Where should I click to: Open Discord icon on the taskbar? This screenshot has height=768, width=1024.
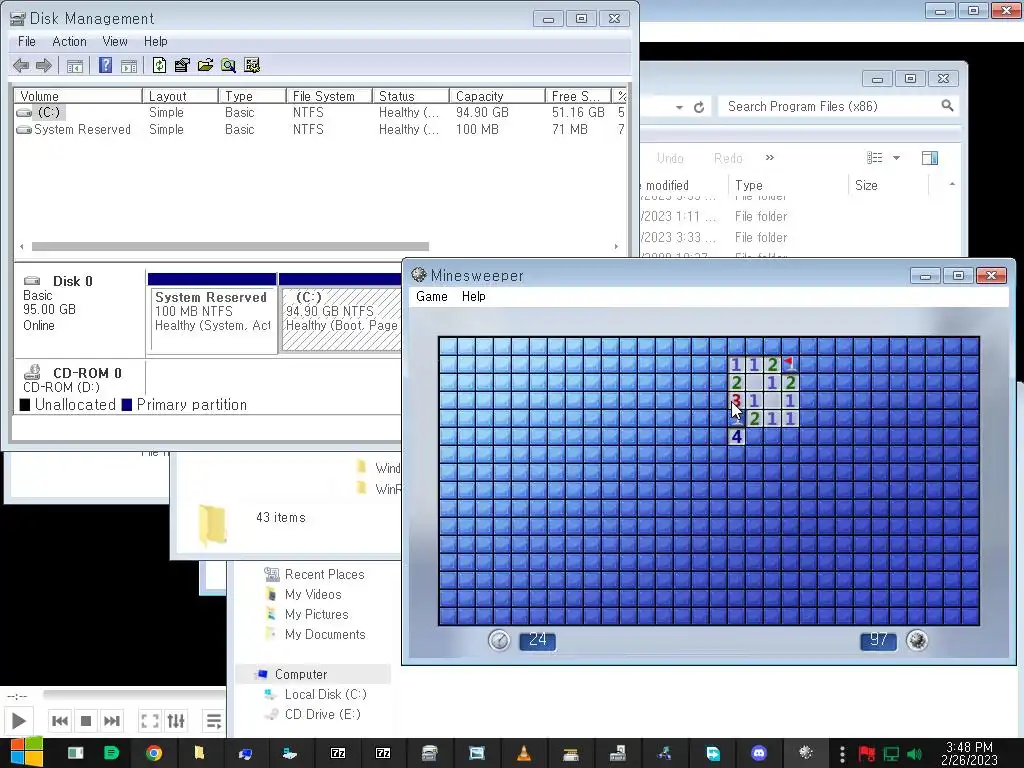[x=759, y=754]
